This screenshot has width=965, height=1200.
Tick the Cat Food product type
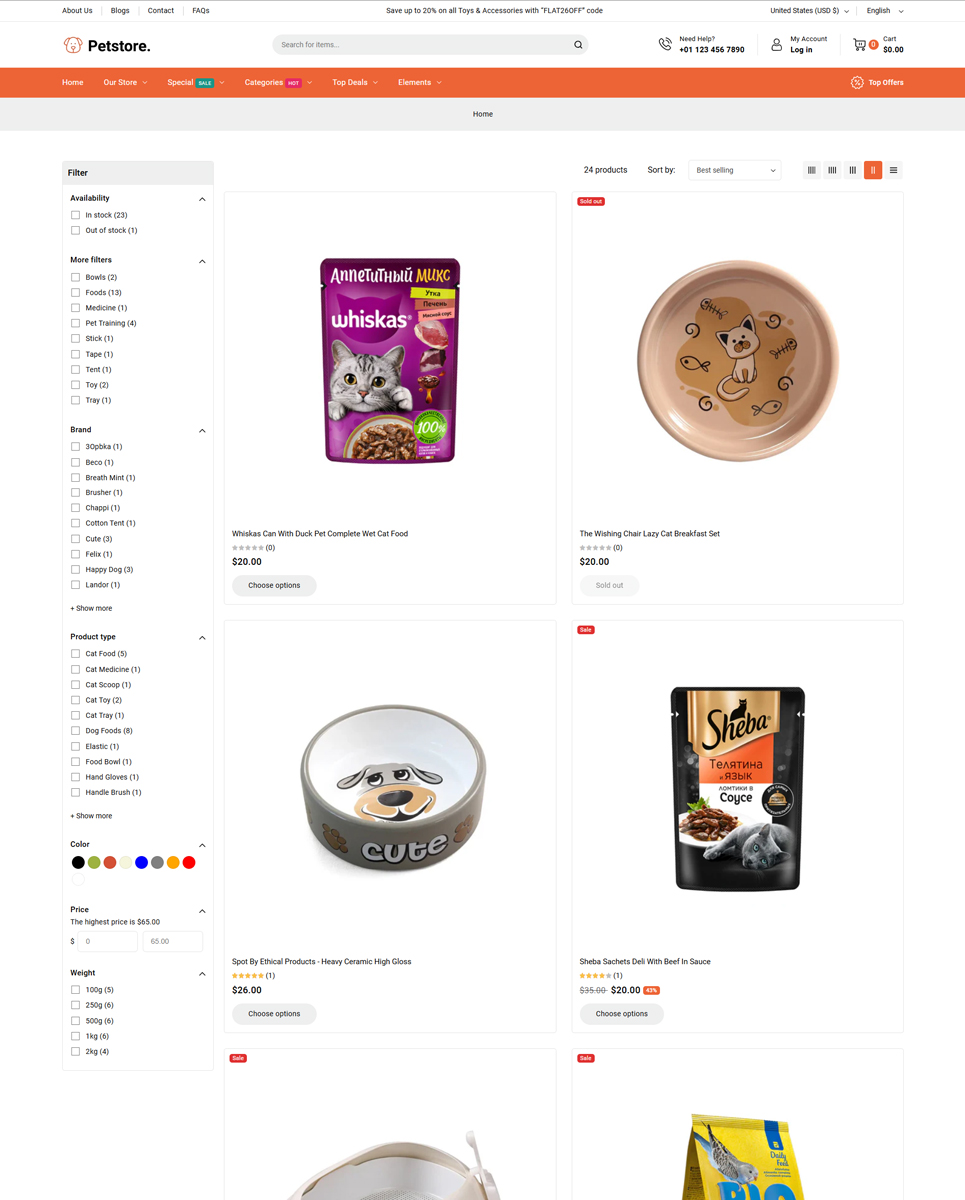click(75, 654)
